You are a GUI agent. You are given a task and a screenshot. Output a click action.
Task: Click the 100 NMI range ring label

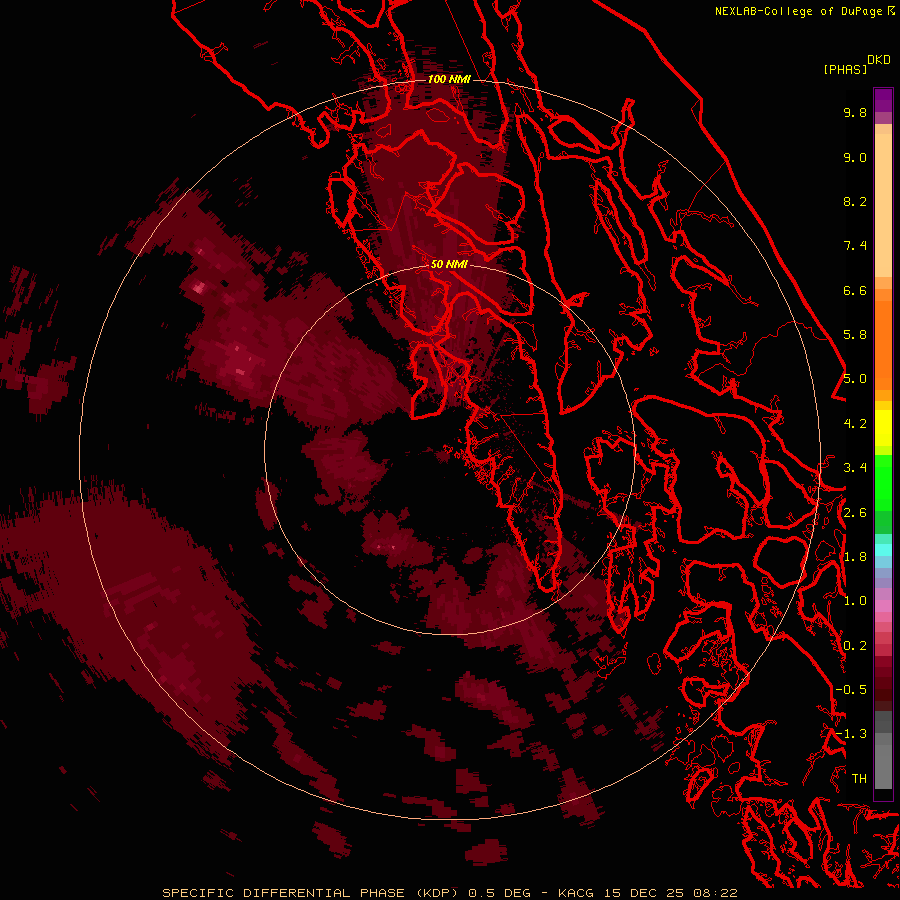click(449, 79)
